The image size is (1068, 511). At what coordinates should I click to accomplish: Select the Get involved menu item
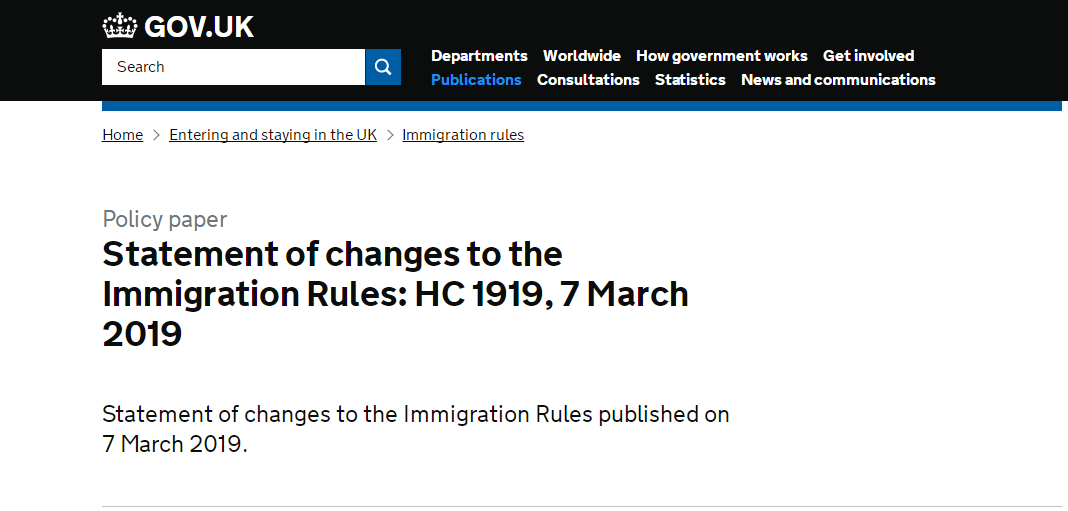(868, 56)
